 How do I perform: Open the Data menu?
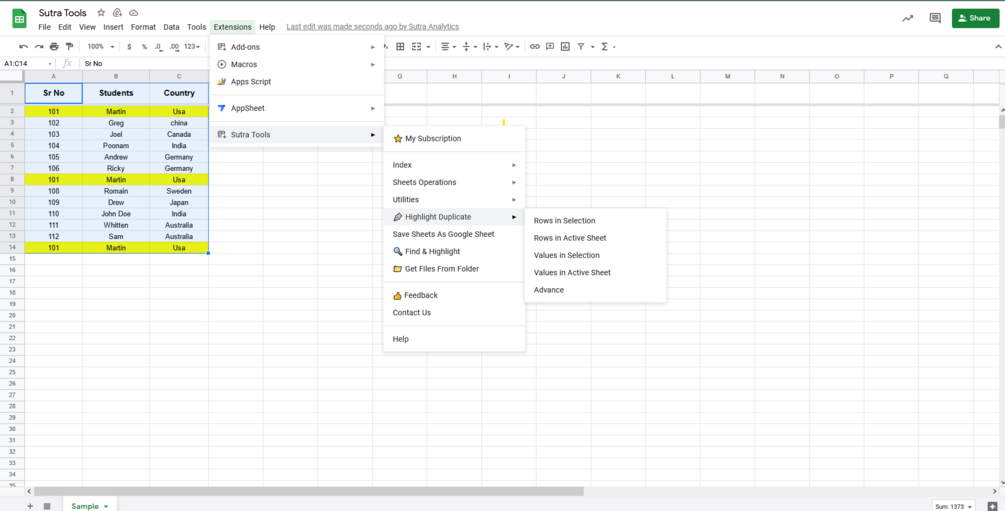[171, 27]
